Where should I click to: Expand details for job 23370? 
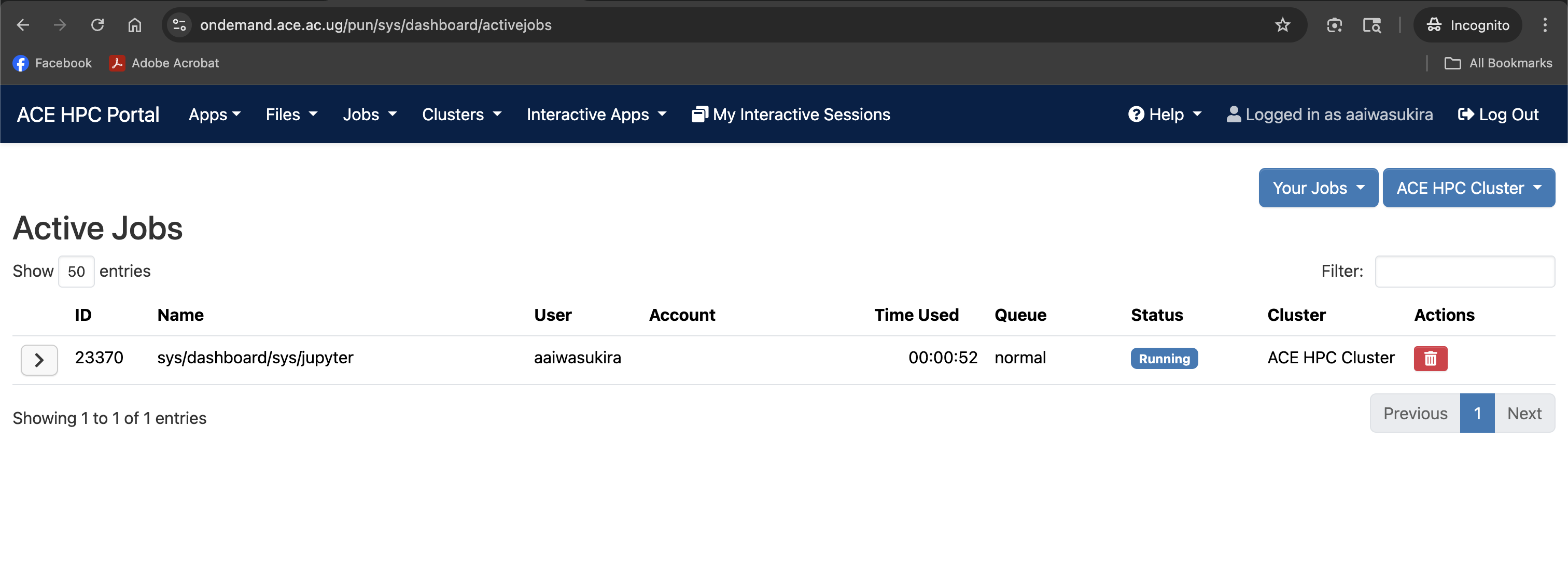39,360
